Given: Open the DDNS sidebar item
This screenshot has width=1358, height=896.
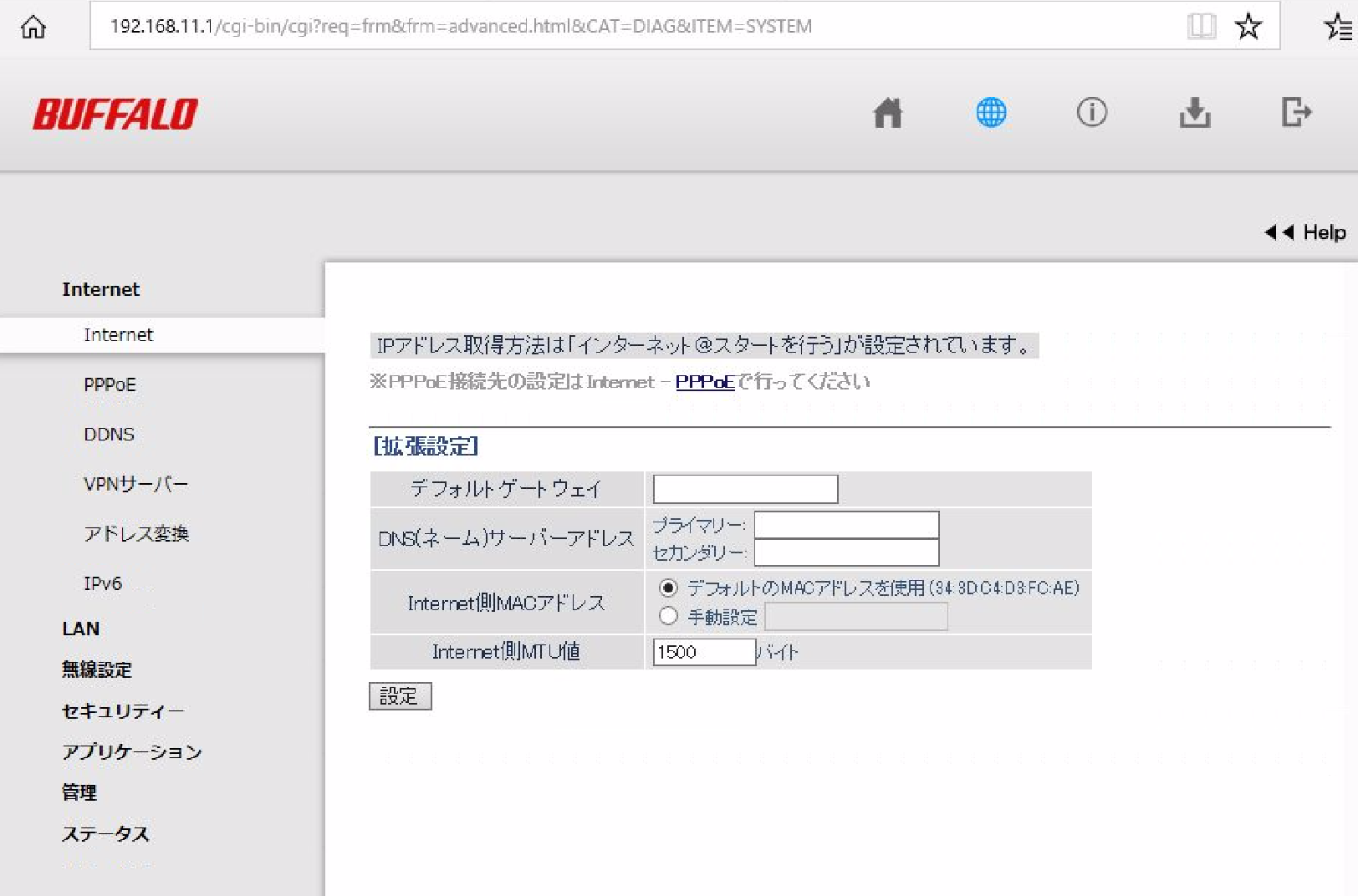Looking at the screenshot, I should (x=109, y=435).
